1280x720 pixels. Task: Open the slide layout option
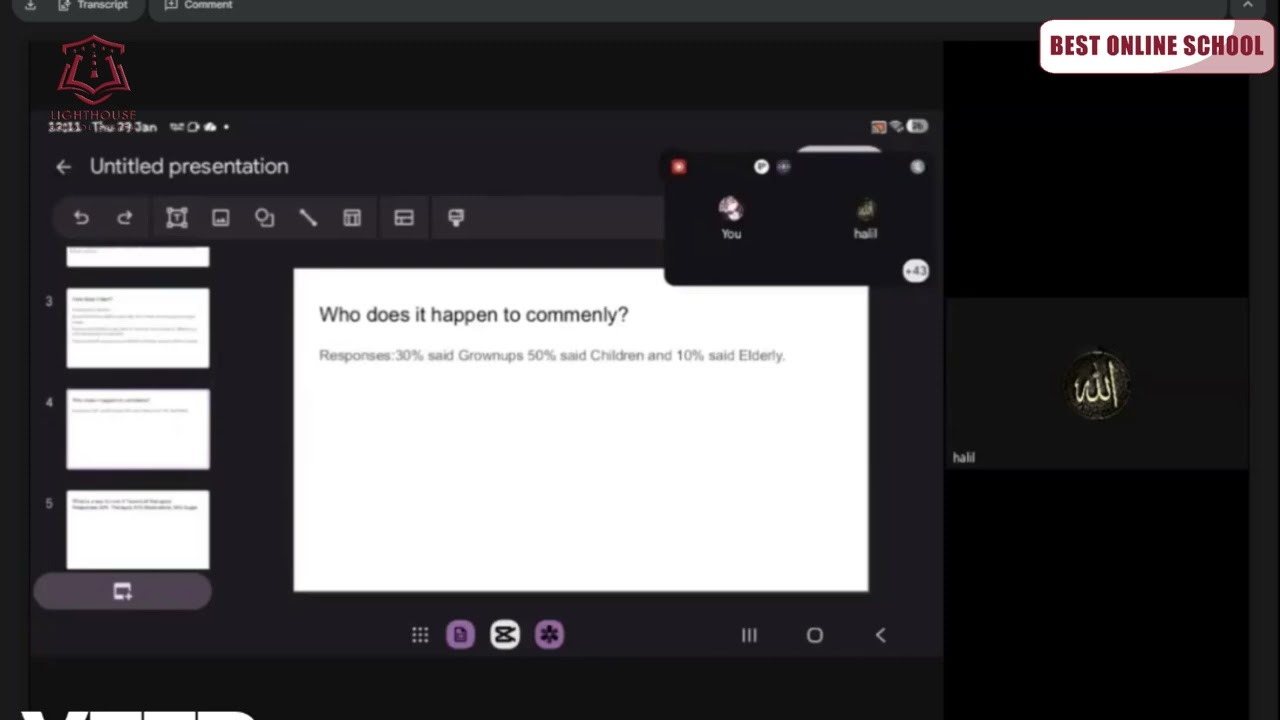[x=404, y=218]
